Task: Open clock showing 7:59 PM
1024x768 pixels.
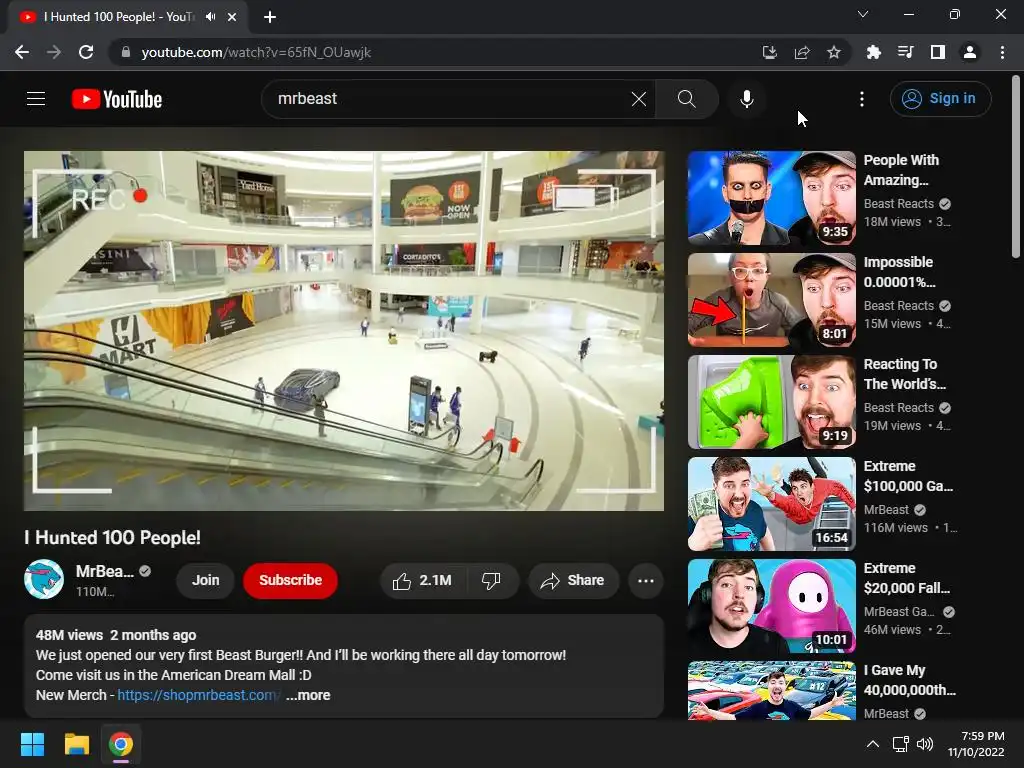Action: 976,744
